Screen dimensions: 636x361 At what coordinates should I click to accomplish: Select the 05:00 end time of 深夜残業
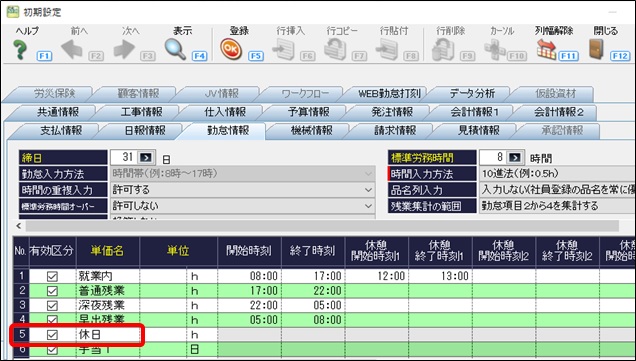[x=313, y=305]
